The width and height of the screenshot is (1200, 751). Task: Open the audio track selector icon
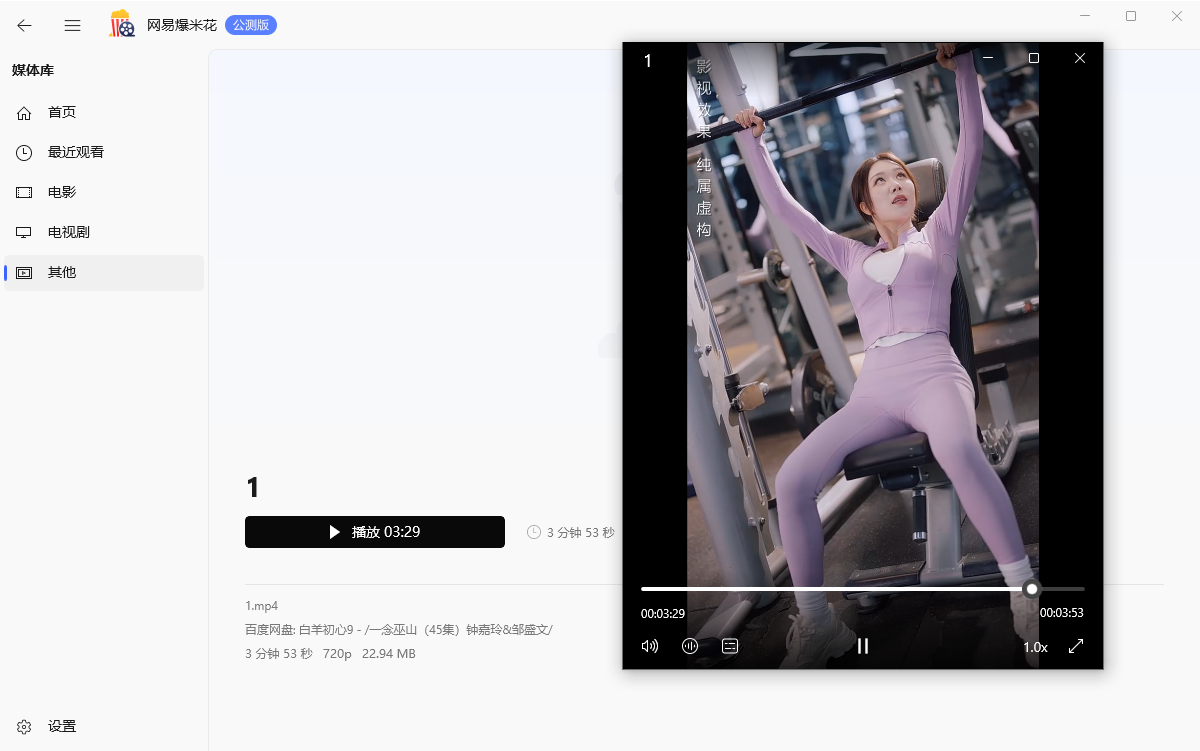click(x=690, y=646)
